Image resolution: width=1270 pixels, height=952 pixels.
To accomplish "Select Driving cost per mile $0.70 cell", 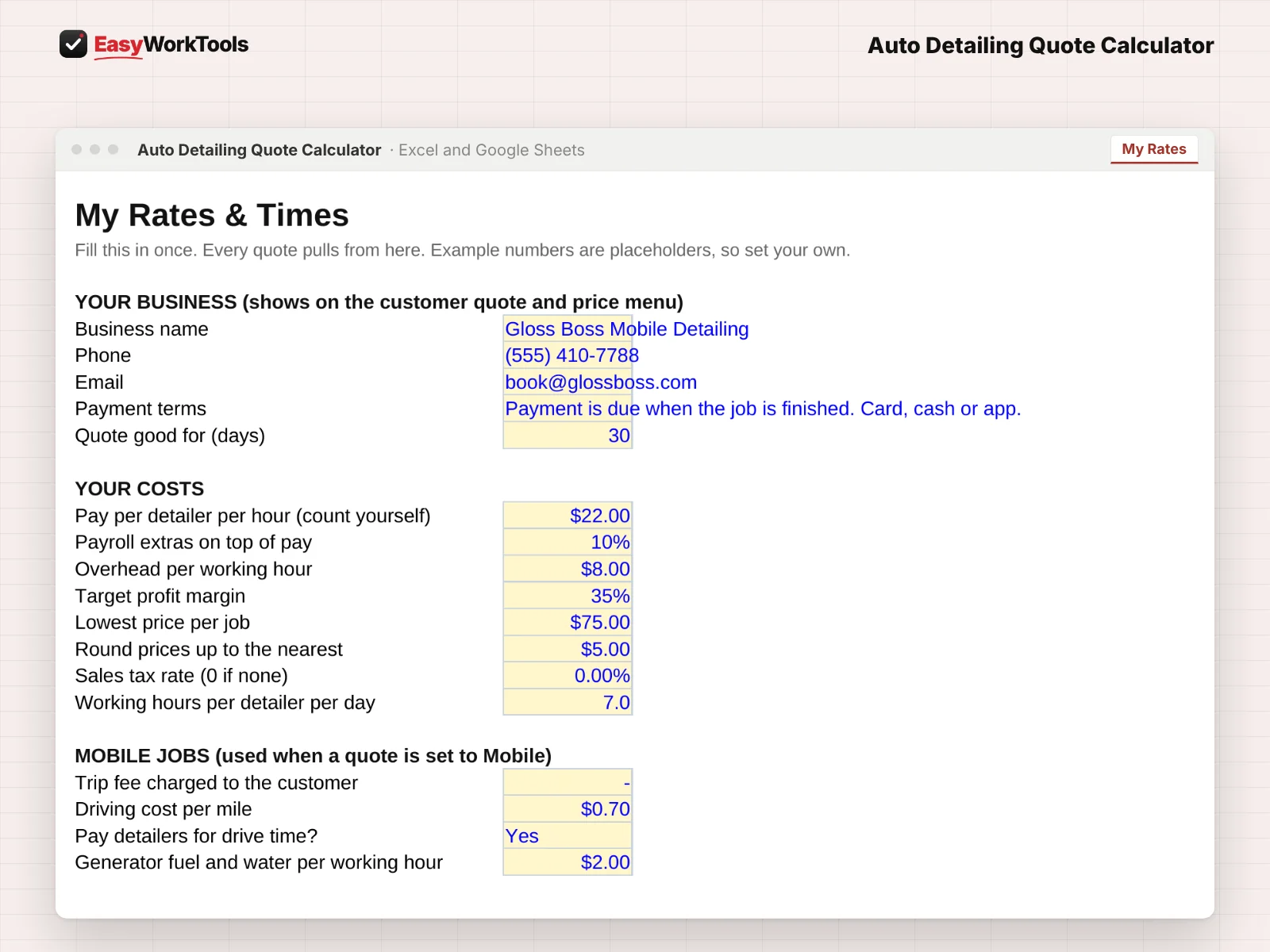I will (568, 809).
